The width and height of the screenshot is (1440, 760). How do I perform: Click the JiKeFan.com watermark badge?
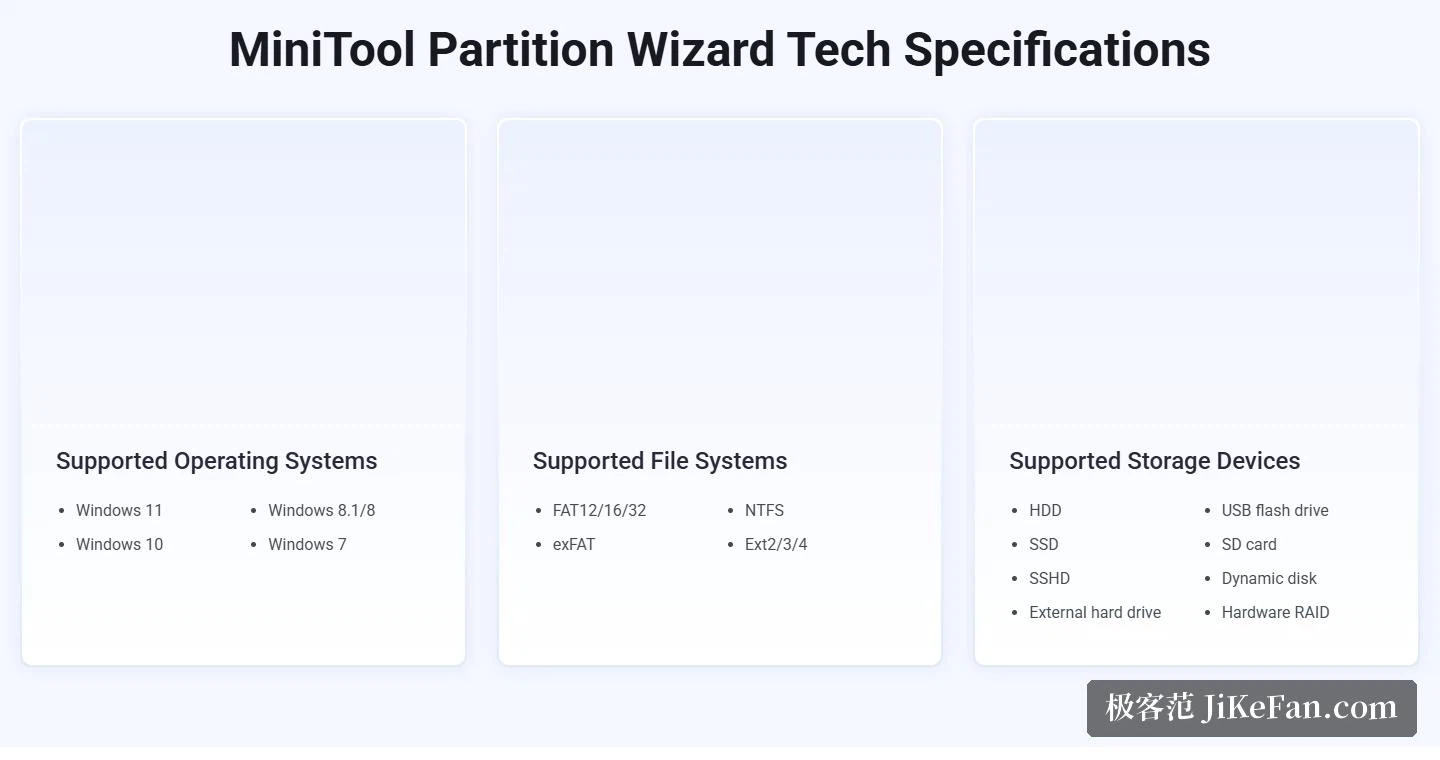tap(1252, 708)
